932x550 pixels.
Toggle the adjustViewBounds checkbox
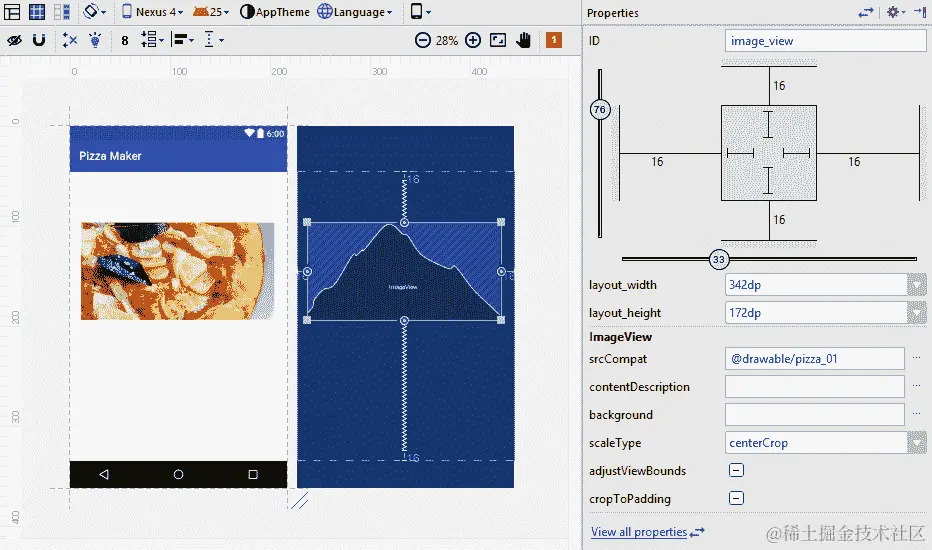[x=736, y=470]
